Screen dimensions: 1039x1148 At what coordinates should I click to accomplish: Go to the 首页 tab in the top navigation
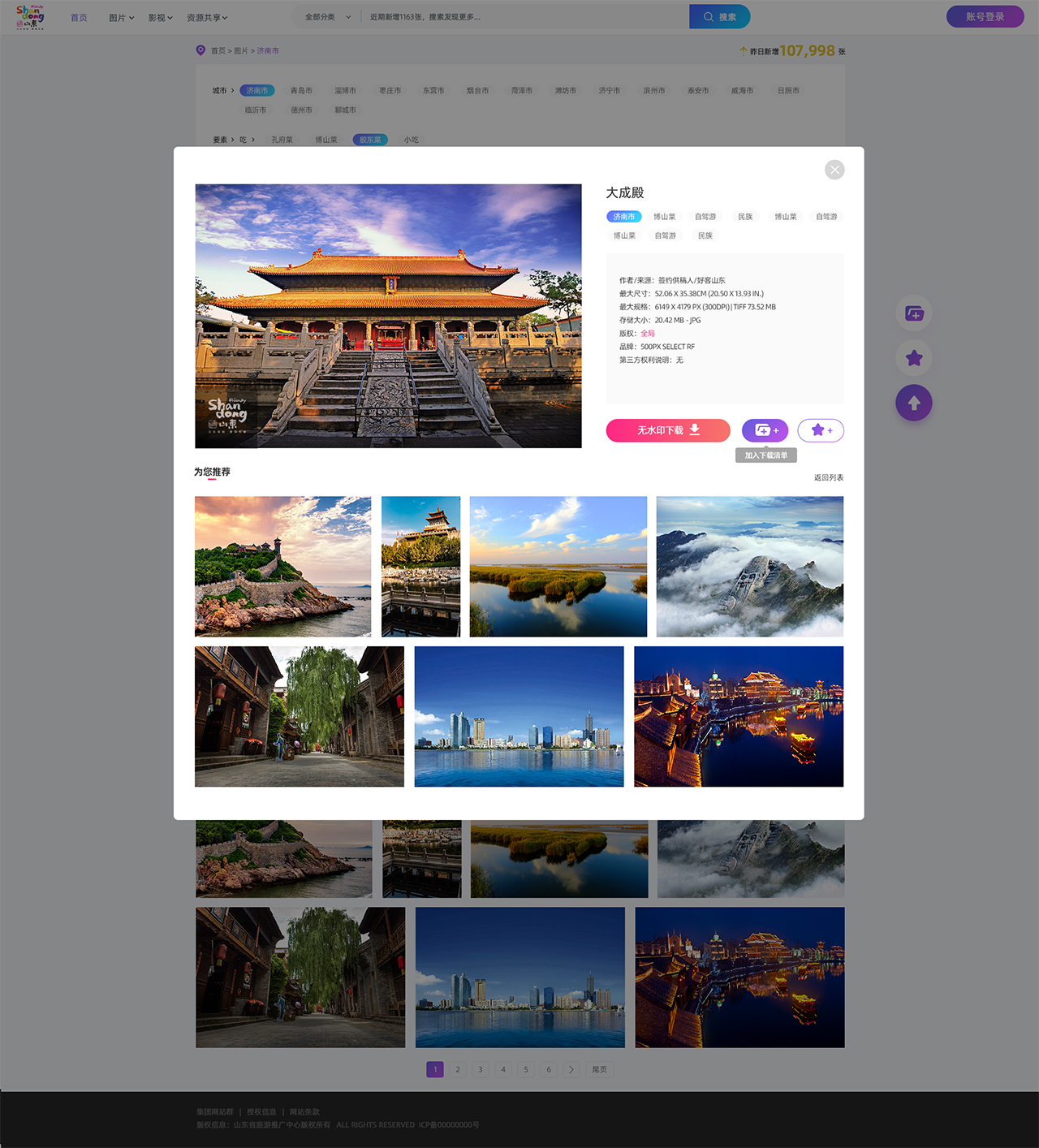[79, 18]
